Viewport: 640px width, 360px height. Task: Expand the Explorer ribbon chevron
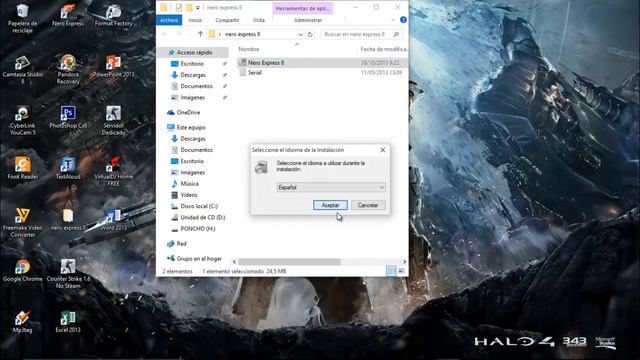click(393, 20)
